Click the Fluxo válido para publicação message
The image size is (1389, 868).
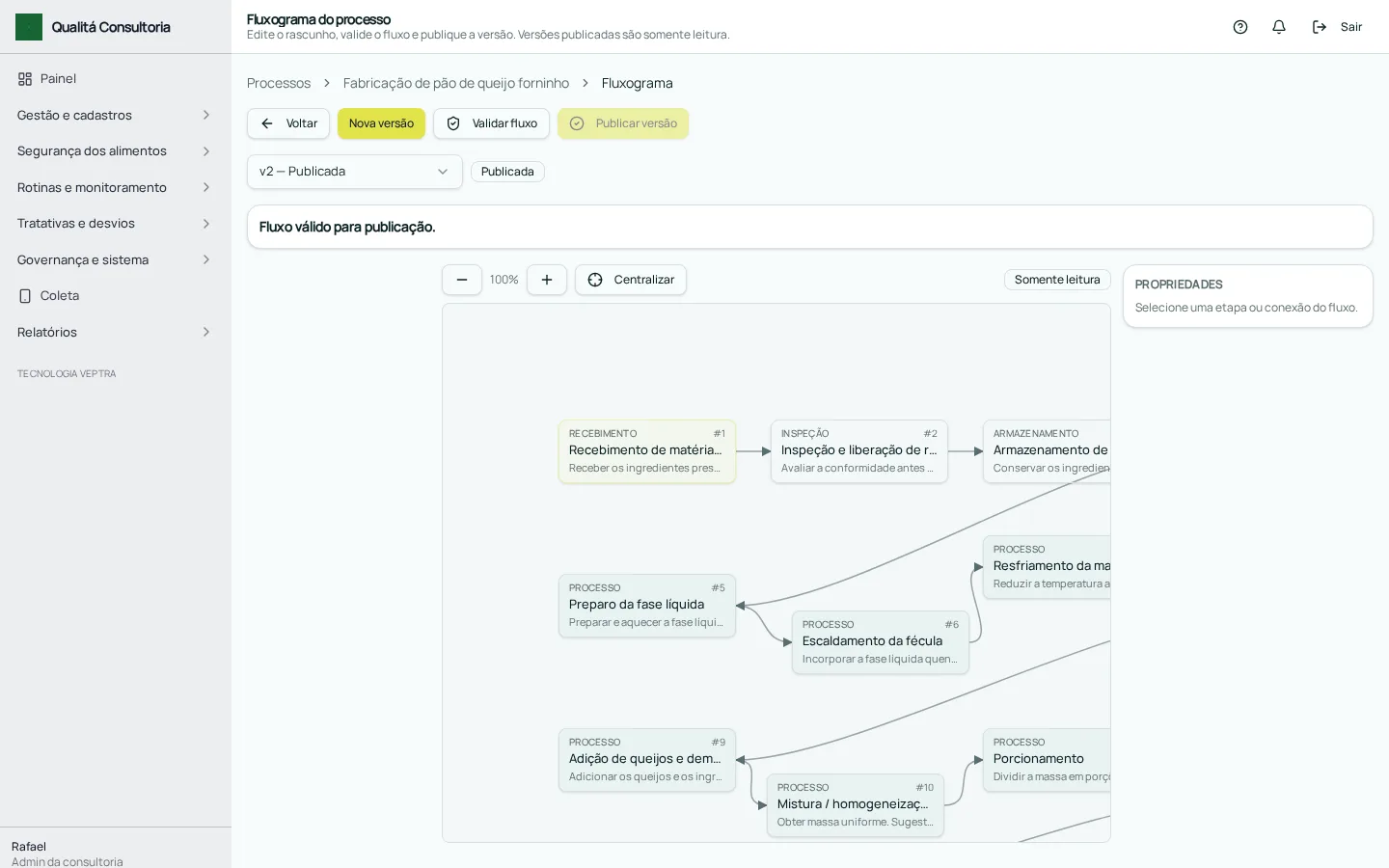coord(347,228)
